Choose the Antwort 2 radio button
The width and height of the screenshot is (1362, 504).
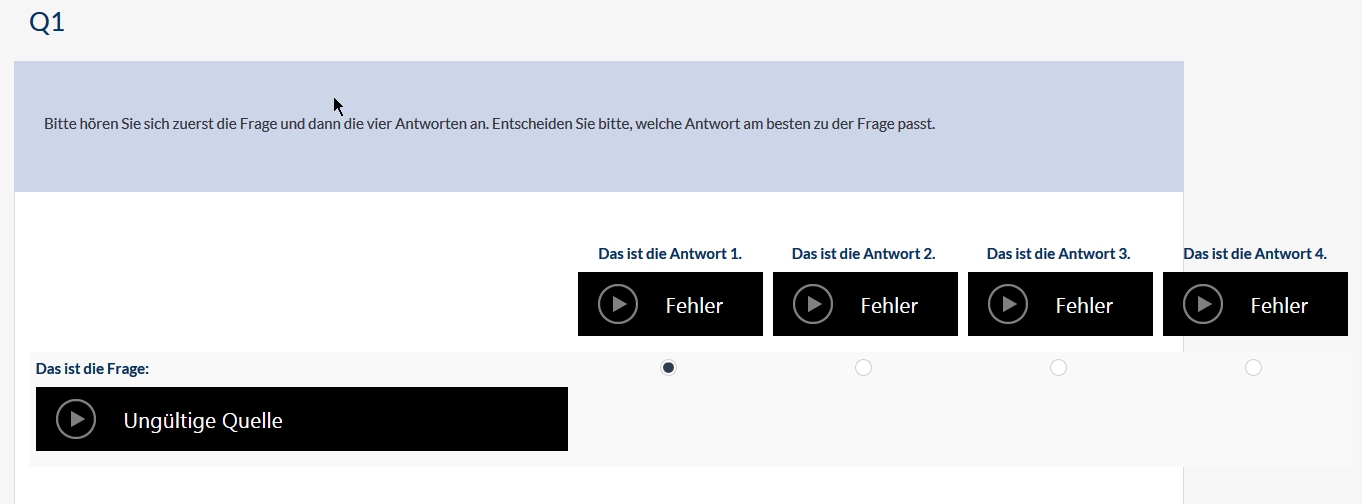tap(864, 368)
